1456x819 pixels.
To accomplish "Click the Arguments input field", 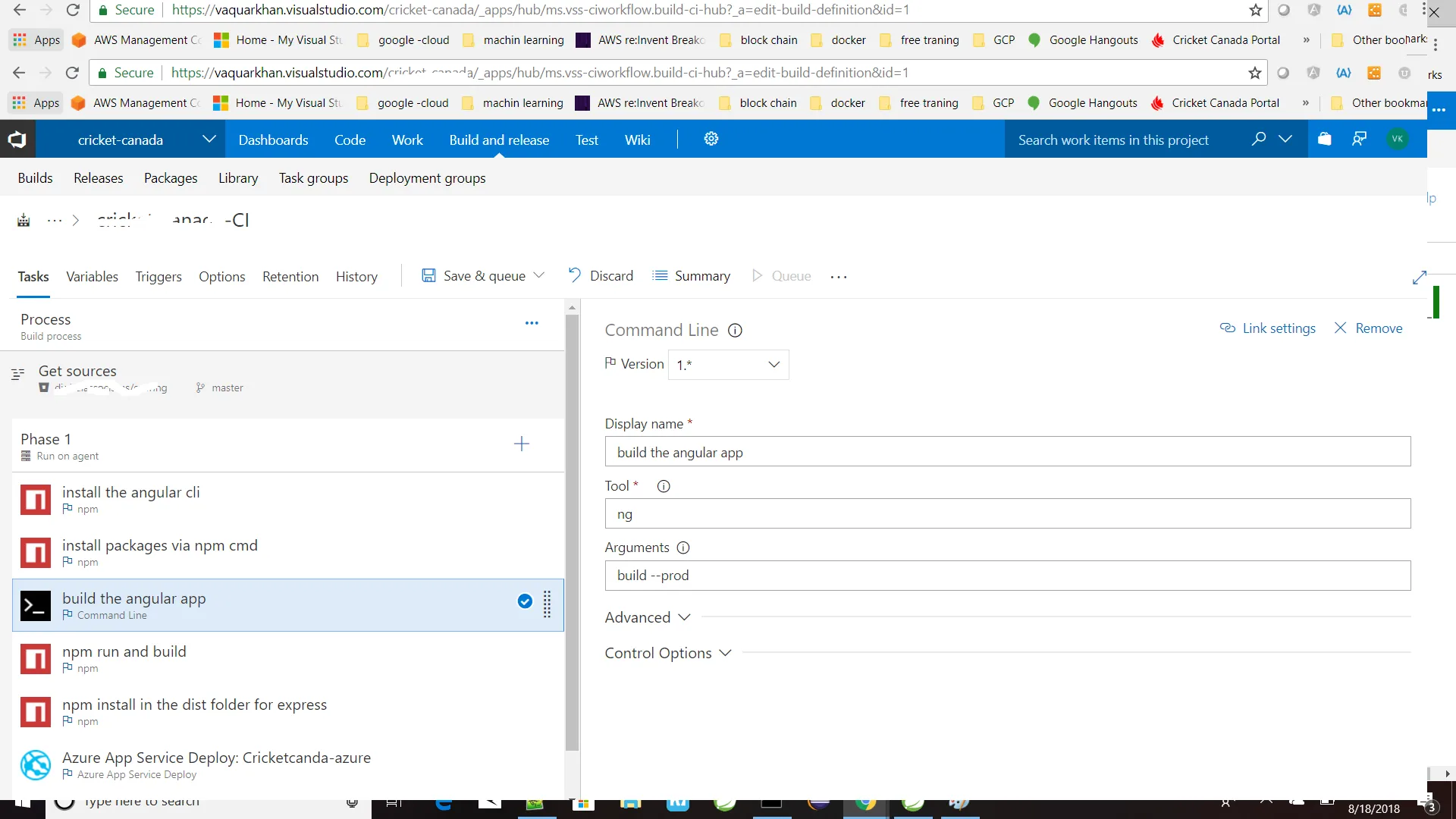I will (1007, 576).
